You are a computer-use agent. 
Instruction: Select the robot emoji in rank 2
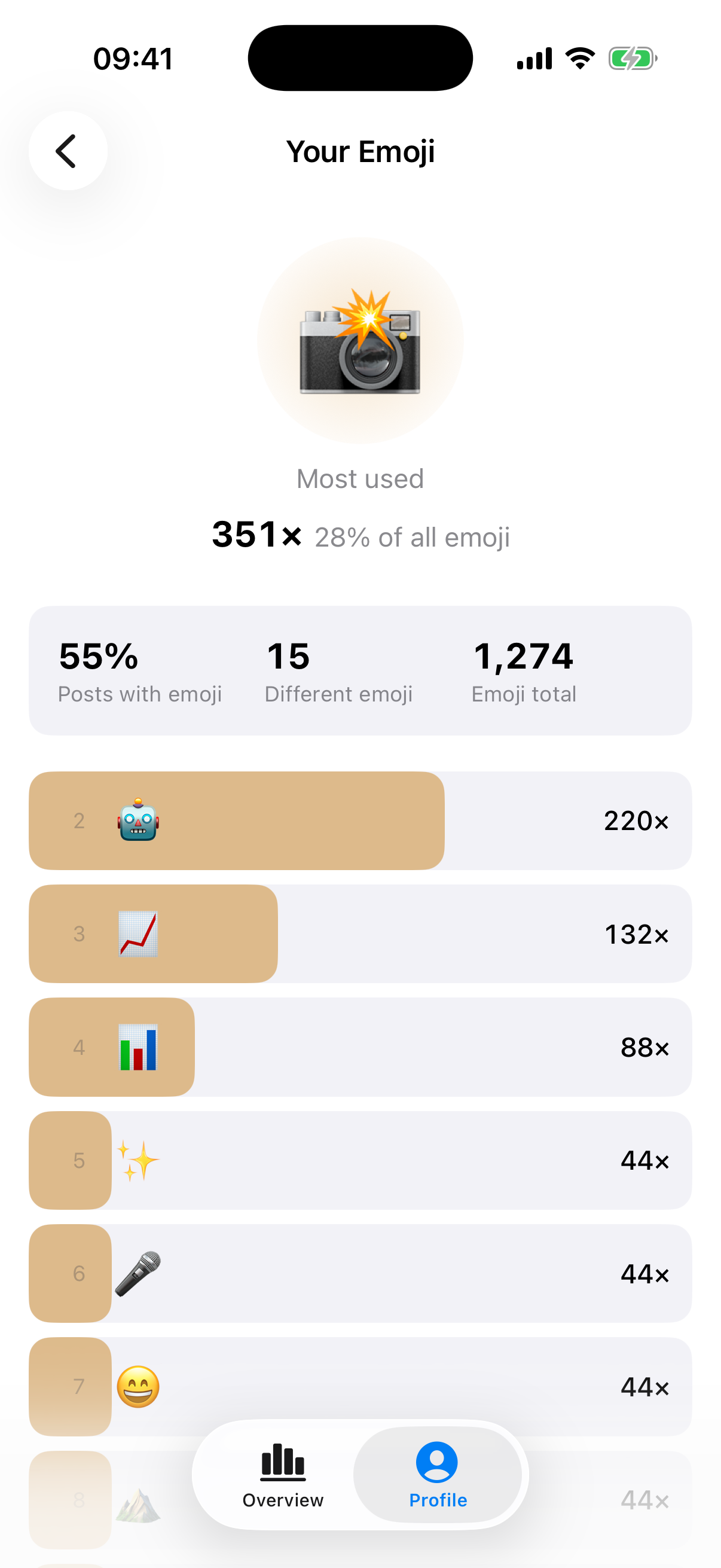pos(138,820)
